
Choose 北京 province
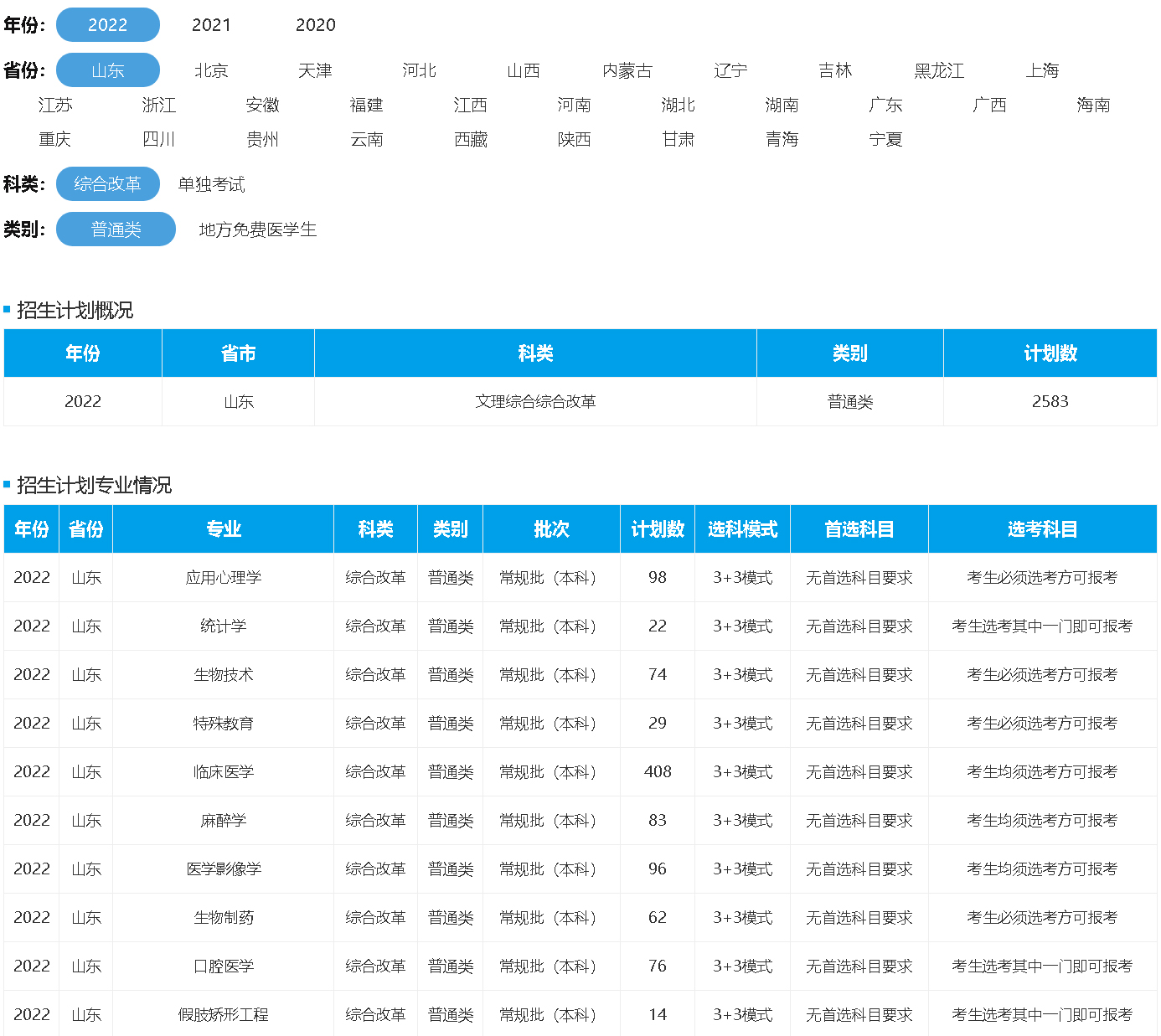point(211,70)
